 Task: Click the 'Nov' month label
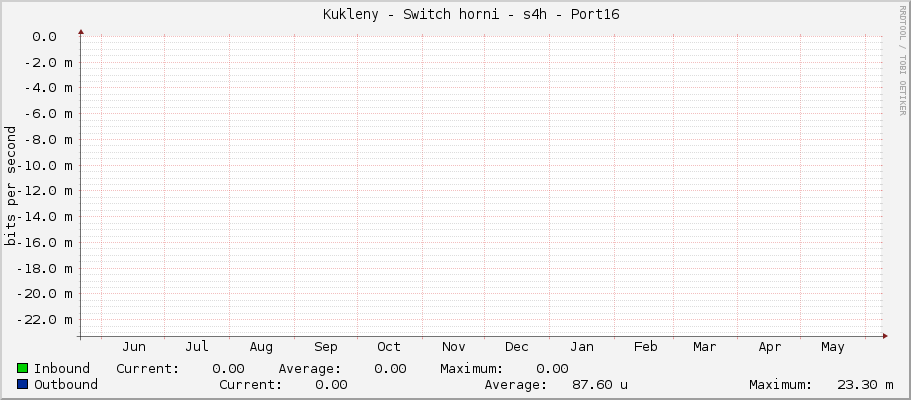(x=453, y=347)
